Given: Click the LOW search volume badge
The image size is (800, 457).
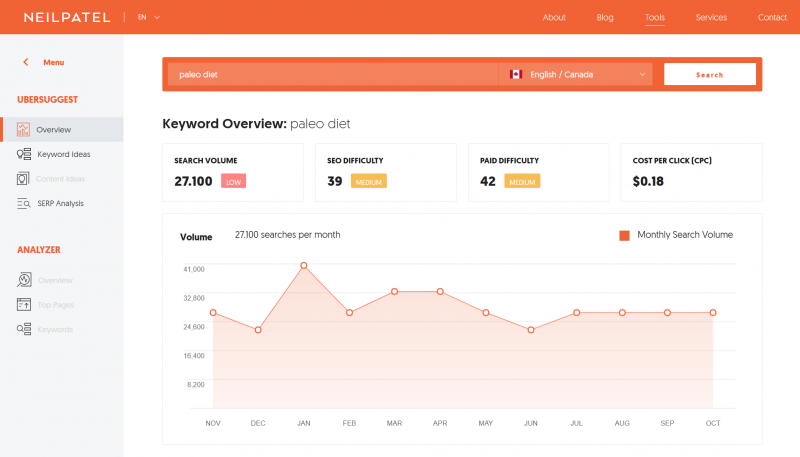Looking at the screenshot, I should pos(233,181).
